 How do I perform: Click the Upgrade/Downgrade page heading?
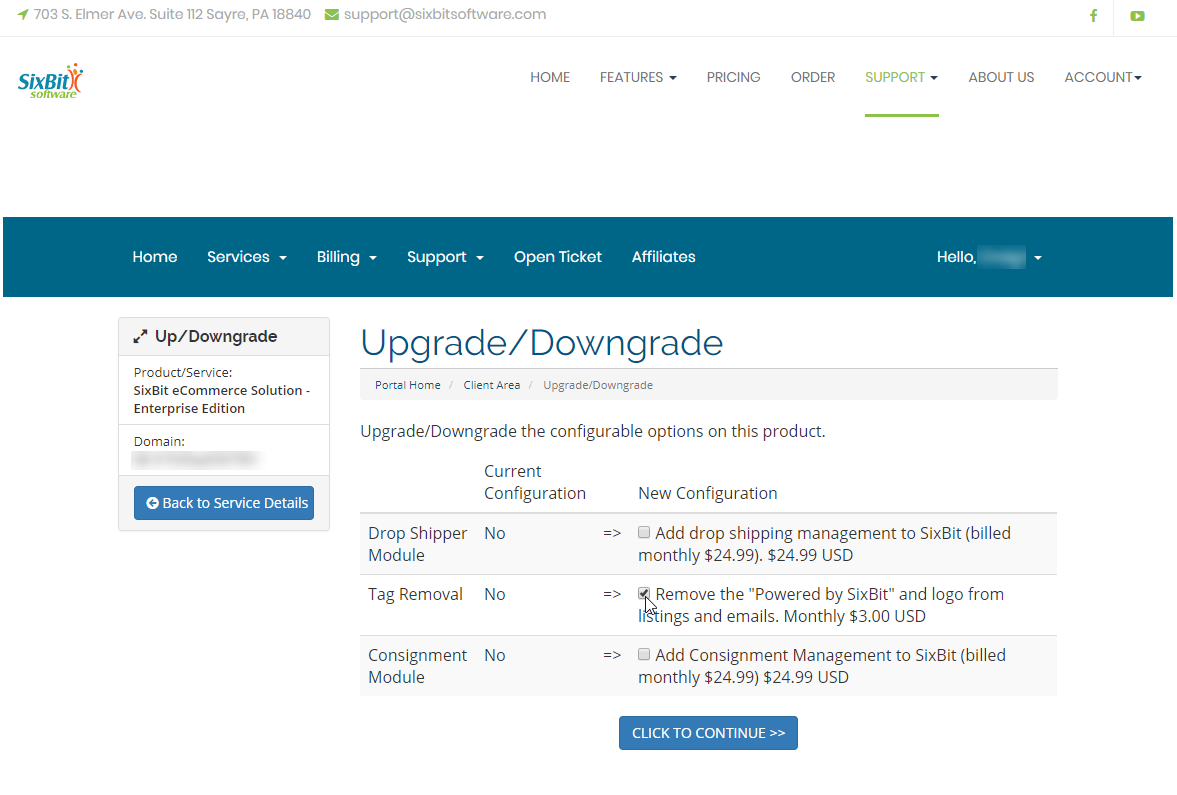pos(541,342)
